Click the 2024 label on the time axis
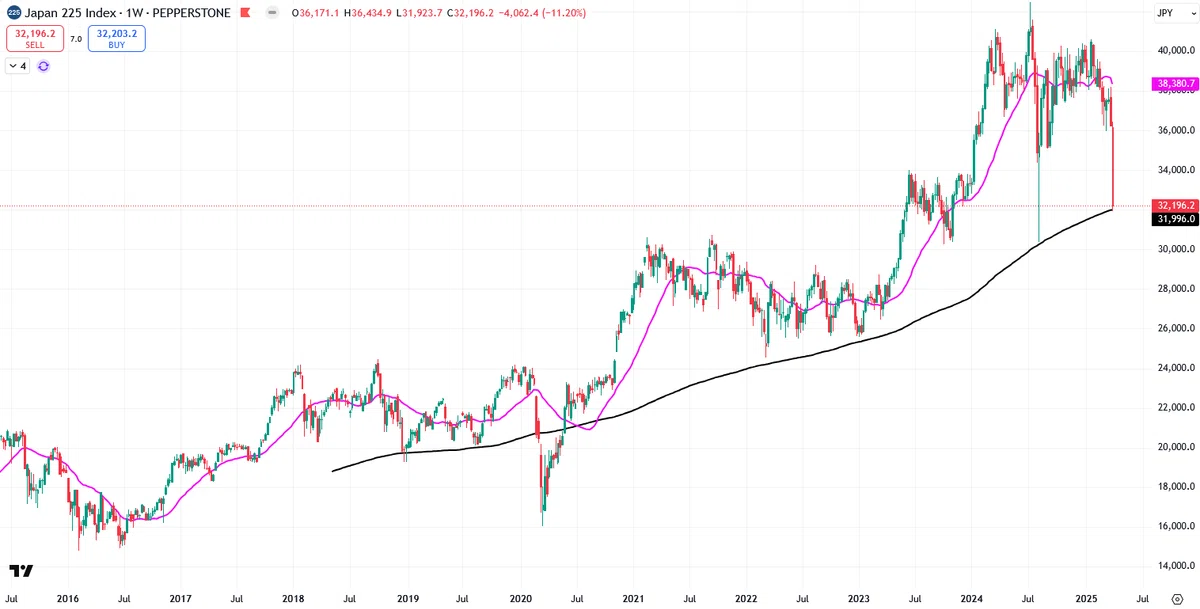Screen dimensions: 1200x609 tap(973, 599)
